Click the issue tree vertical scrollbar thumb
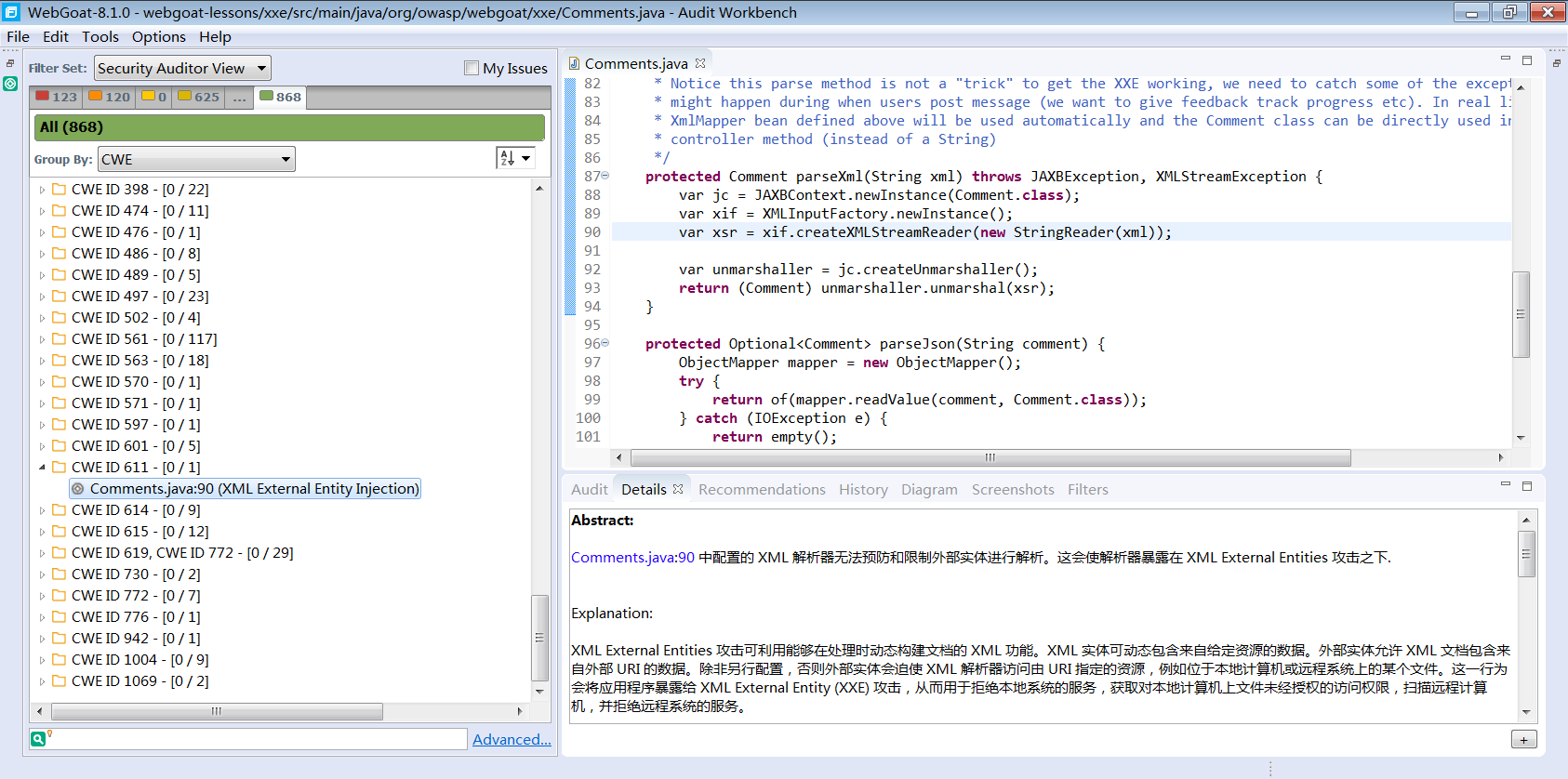Viewport: 1568px width, 779px height. coord(538,638)
